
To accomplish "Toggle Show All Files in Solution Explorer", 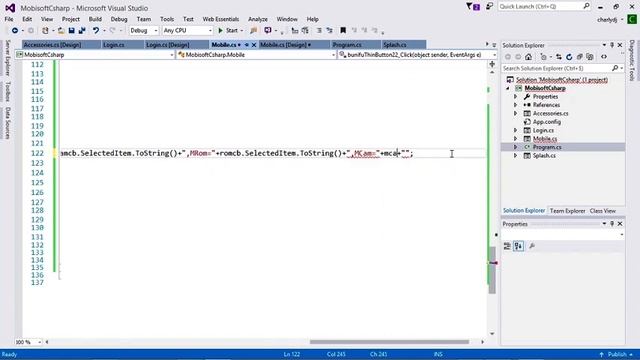I will click(x=590, y=57).
